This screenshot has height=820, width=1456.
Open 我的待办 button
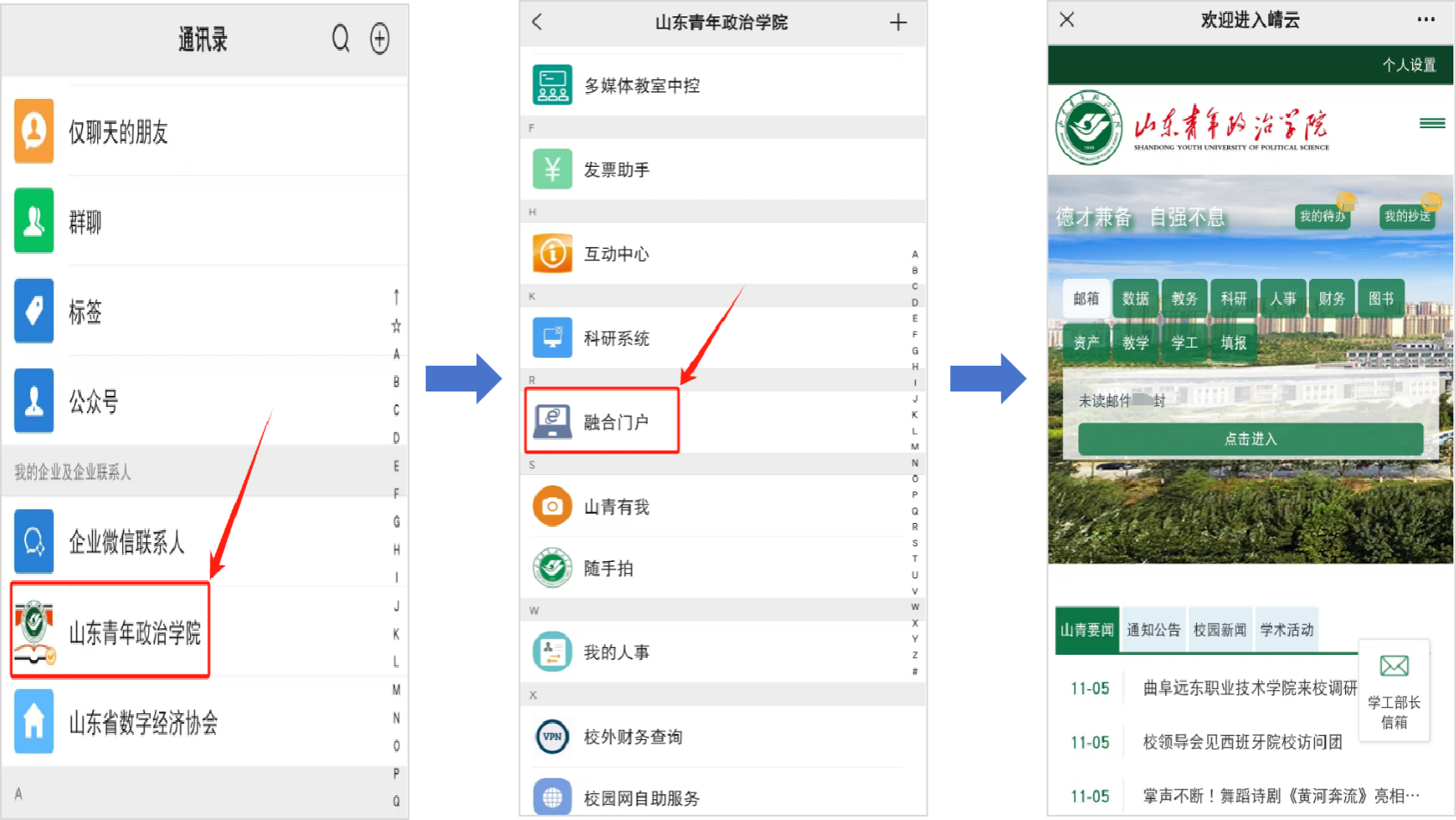(x=1323, y=216)
